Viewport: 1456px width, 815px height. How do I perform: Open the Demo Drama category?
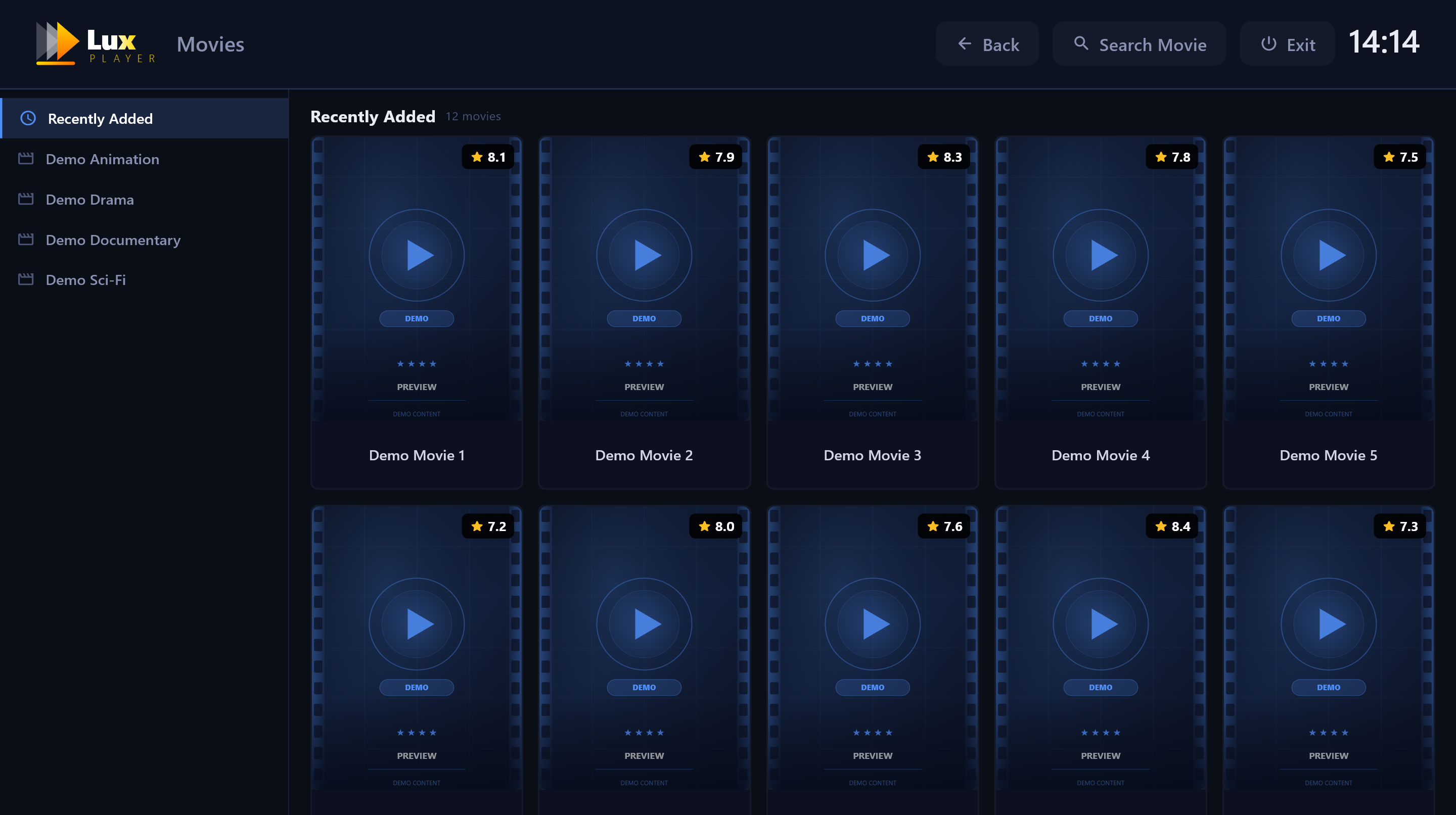pyautogui.click(x=145, y=199)
